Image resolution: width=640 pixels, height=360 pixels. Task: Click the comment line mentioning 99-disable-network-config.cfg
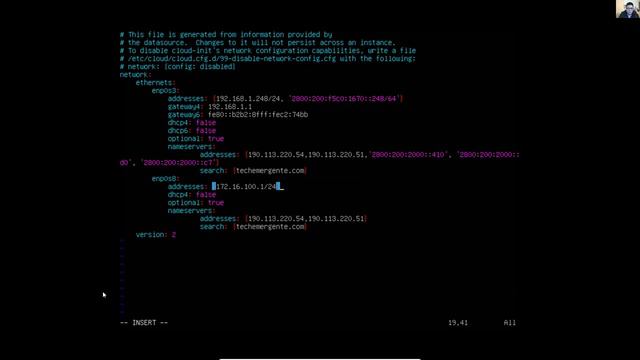pyautogui.click(x=268, y=59)
